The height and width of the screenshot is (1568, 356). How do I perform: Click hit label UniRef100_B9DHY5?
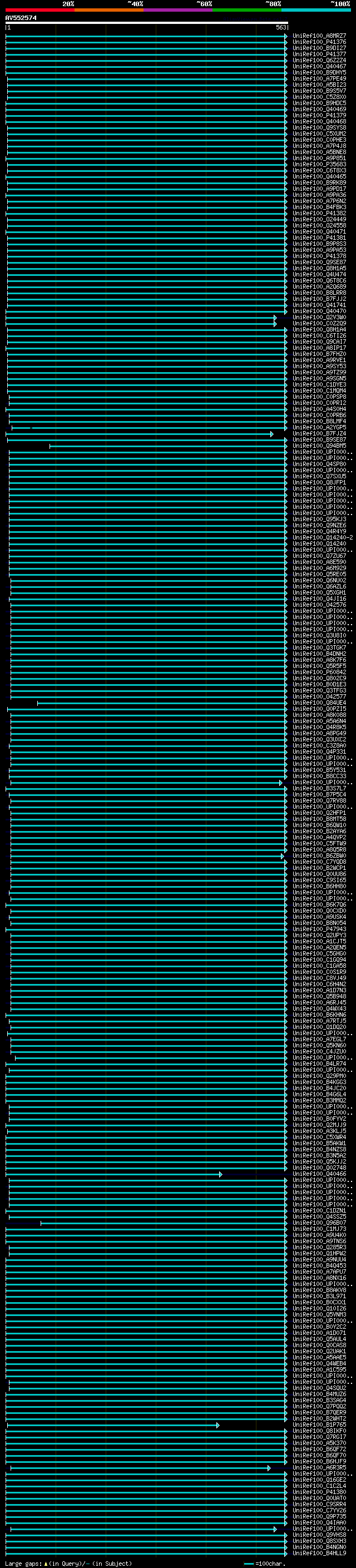(319, 72)
